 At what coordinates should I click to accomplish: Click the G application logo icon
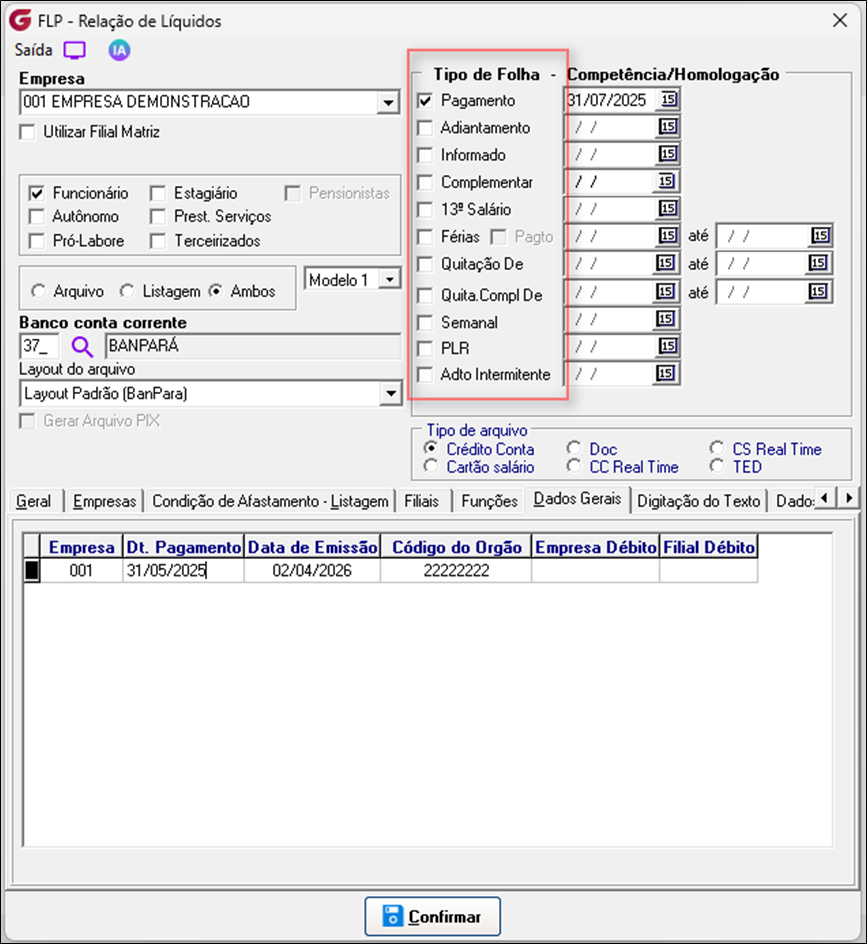coord(20,20)
